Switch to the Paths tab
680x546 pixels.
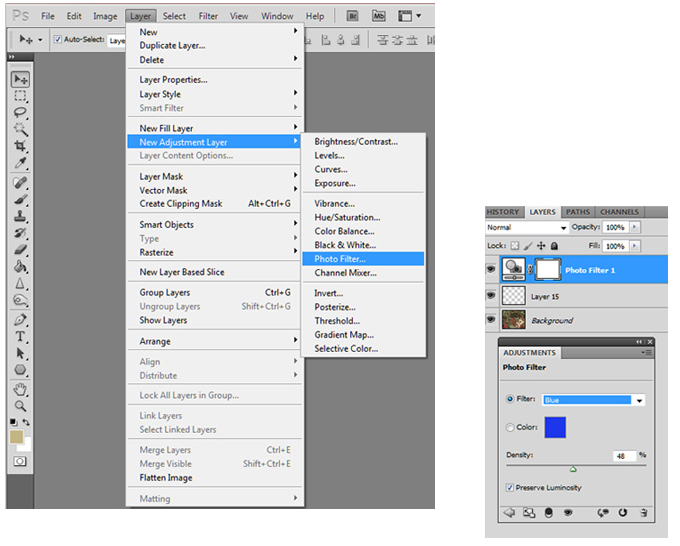[x=578, y=212]
